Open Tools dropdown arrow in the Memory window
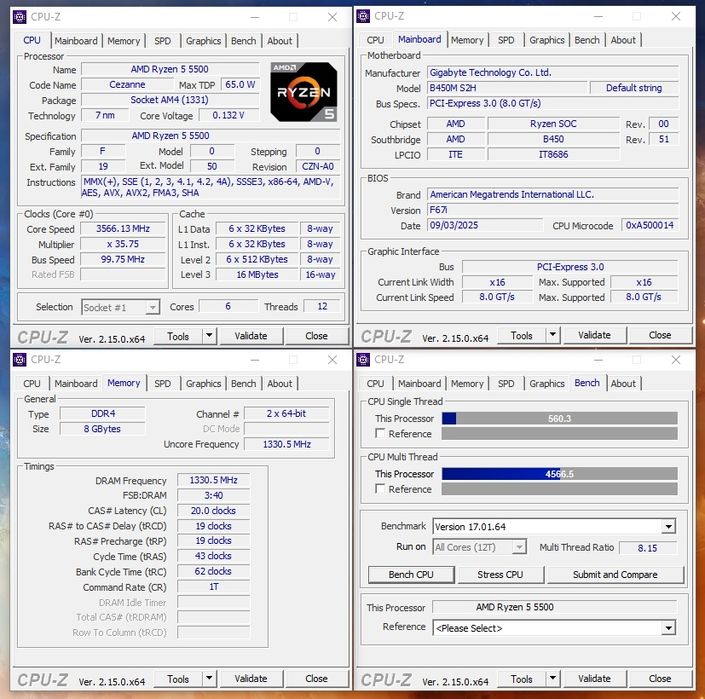 [210, 678]
